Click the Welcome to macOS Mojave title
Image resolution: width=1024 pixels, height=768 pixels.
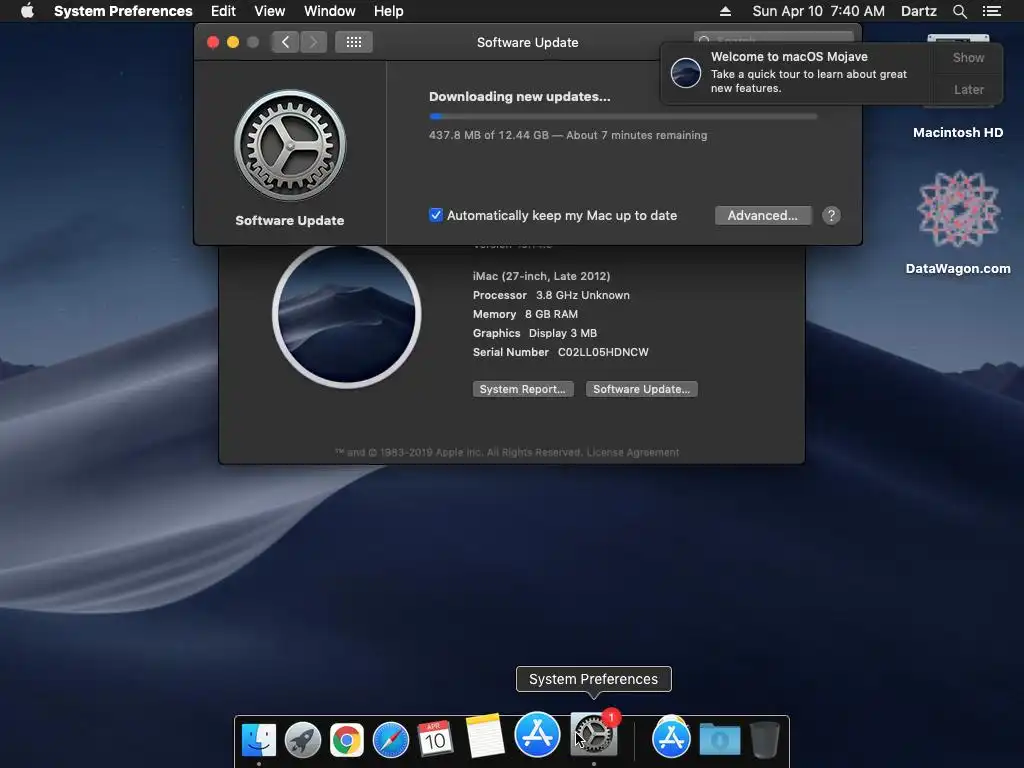point(789,57)
